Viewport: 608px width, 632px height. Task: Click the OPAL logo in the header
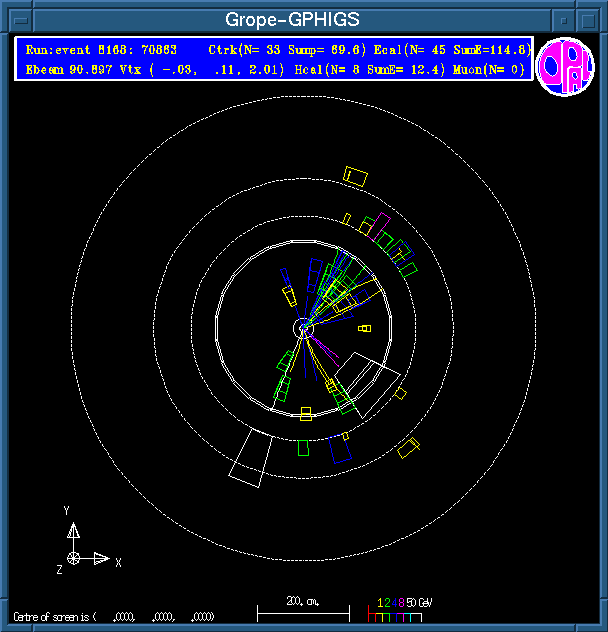(565, 68)
